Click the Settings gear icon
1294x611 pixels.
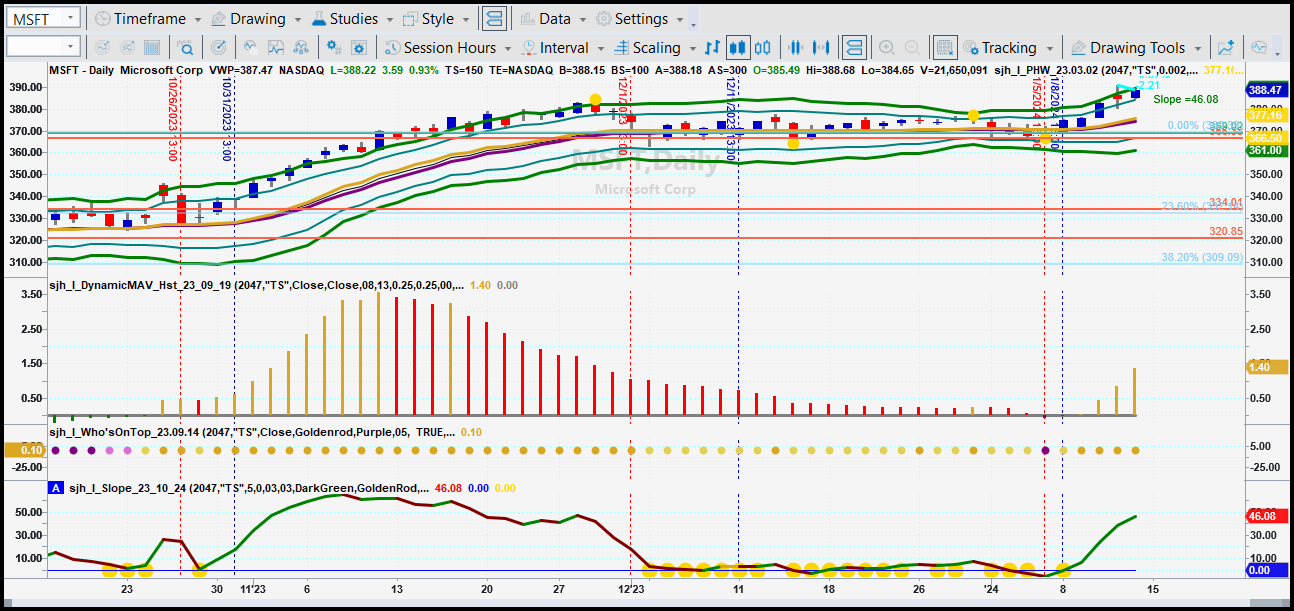pos(603,18)
